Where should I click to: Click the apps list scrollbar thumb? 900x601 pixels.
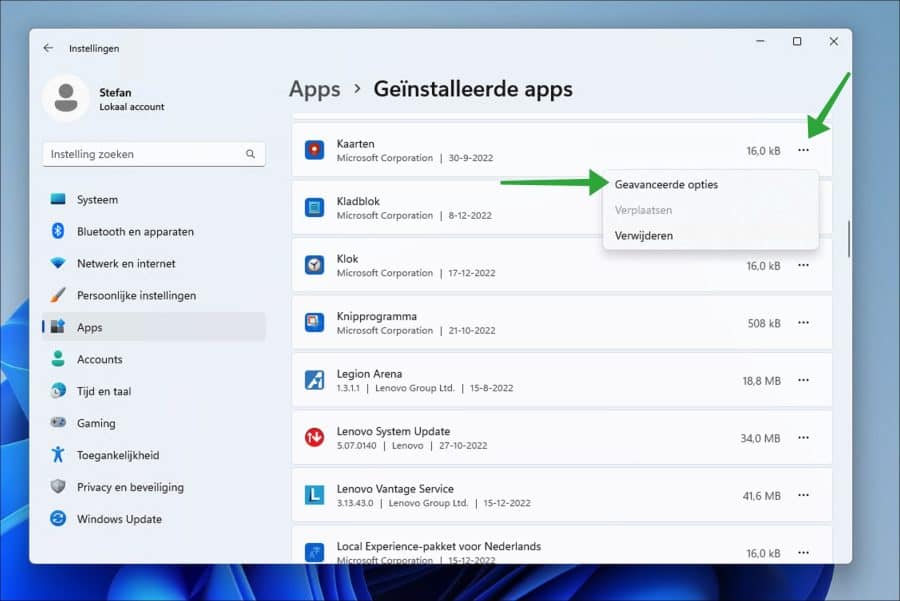[848, 239]
